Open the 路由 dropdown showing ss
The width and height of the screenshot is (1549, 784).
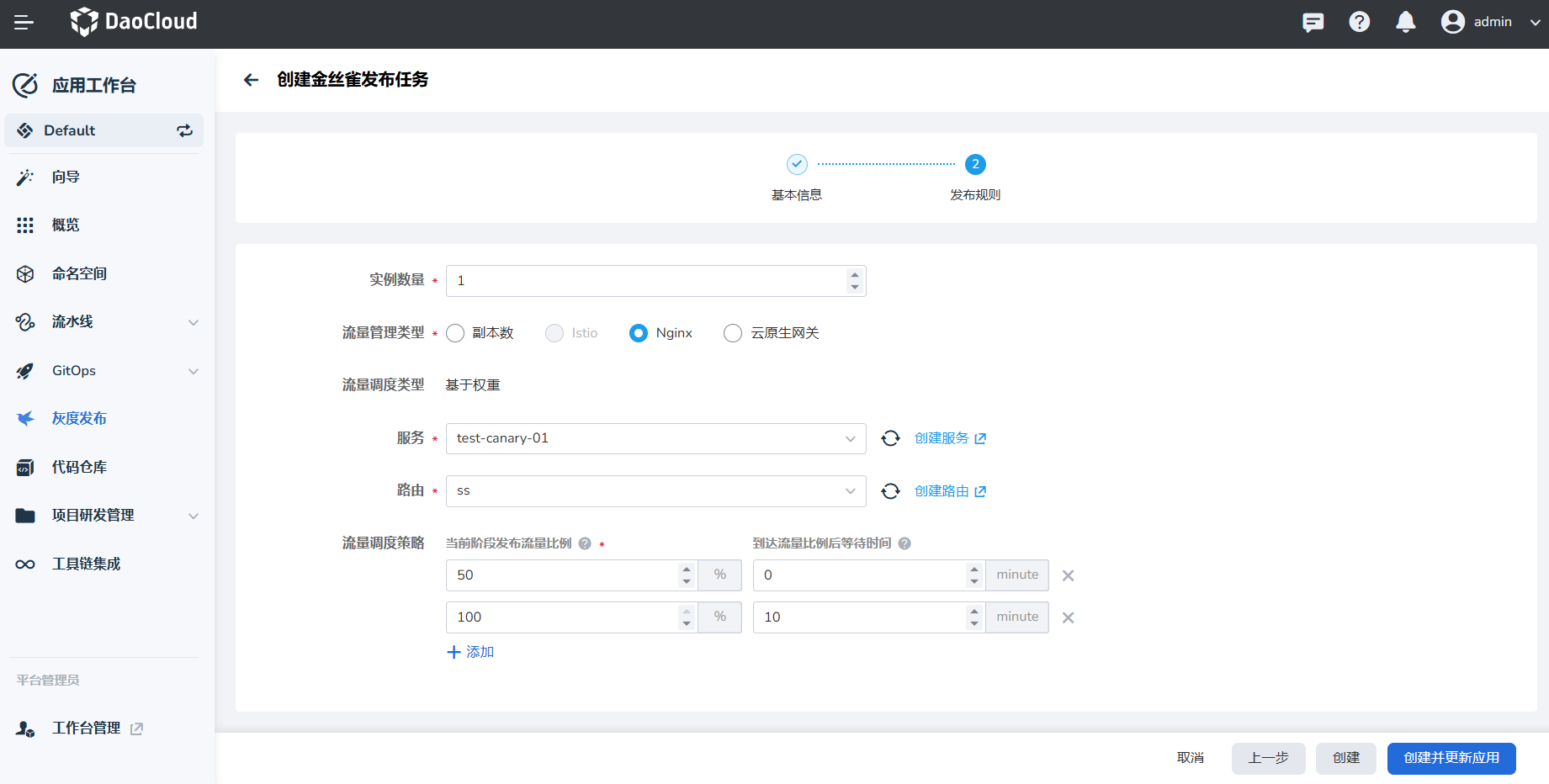pos(655,491)
